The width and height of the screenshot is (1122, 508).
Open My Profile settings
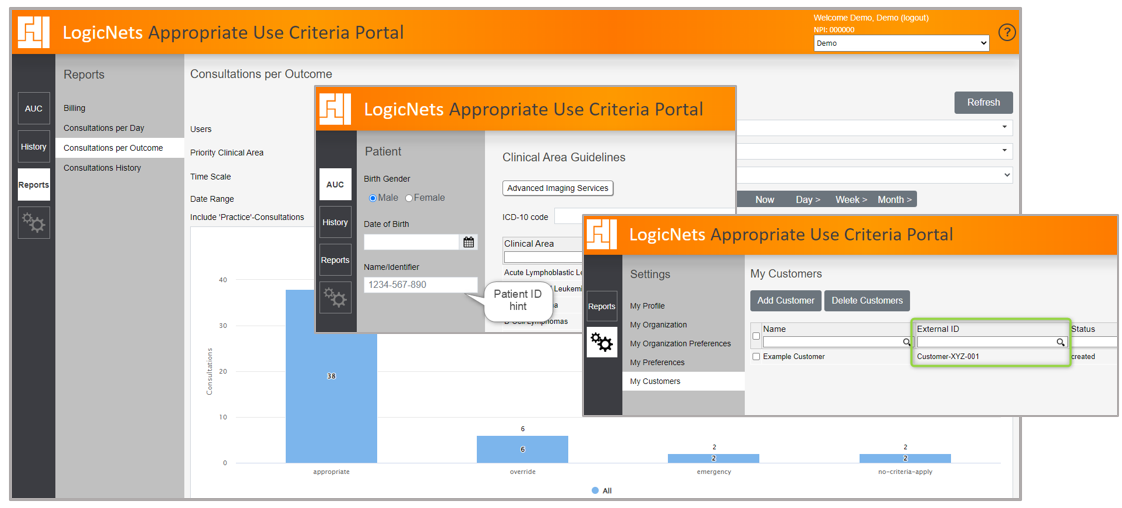coord(647,306)
